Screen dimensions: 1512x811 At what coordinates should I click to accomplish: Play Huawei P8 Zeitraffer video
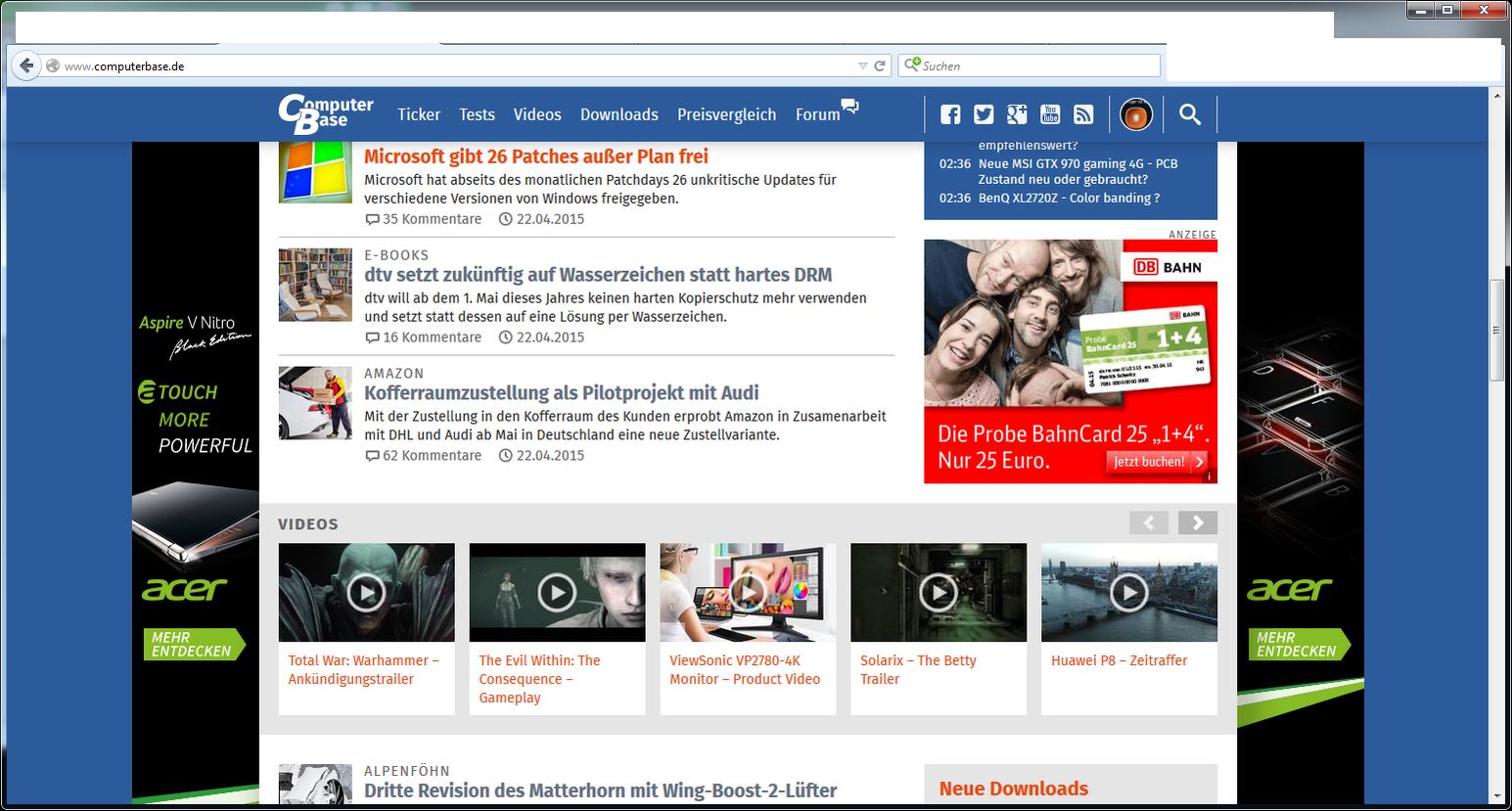(1129, 593)
